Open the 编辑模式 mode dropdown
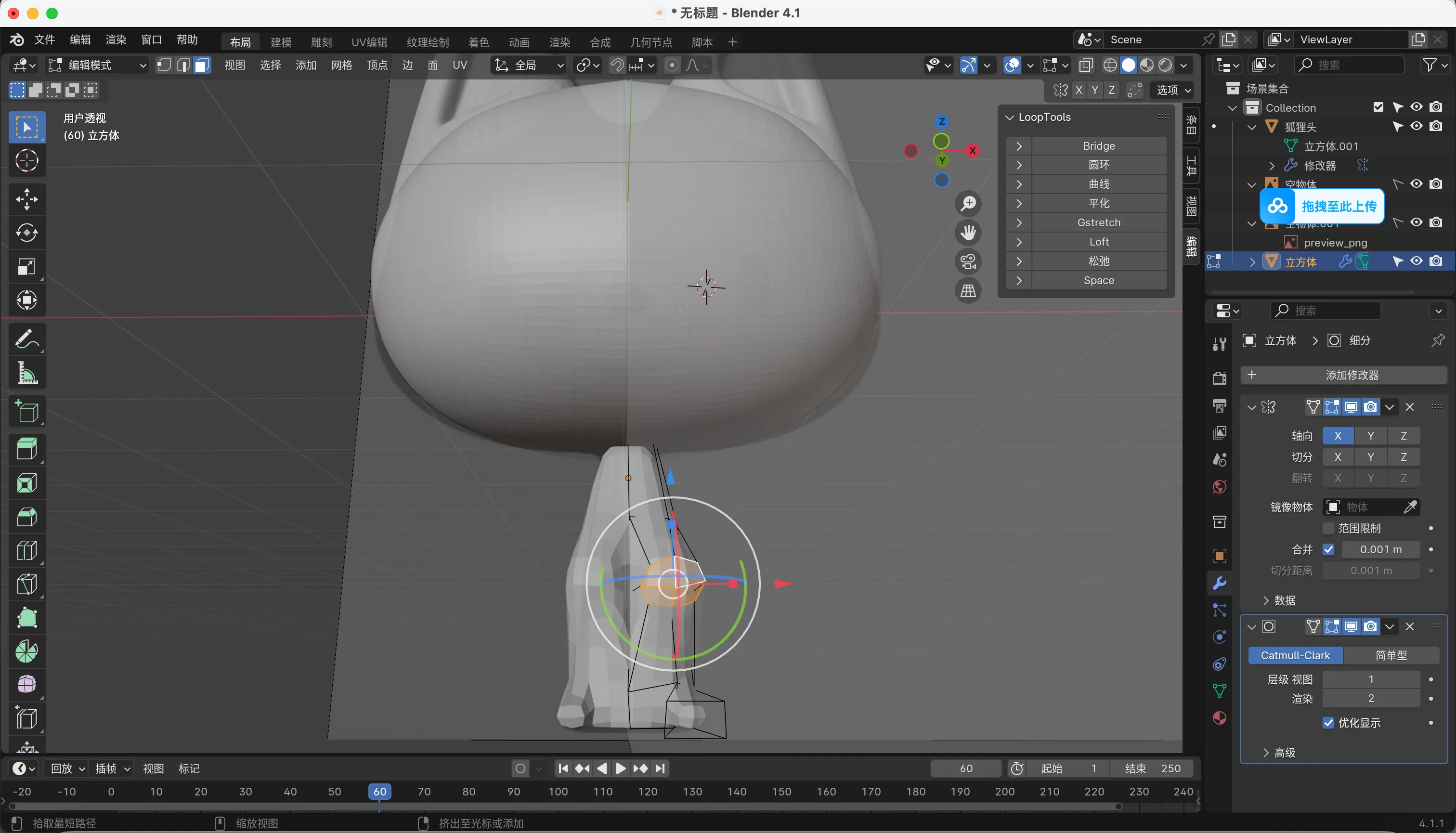 (x=97, y=65)
